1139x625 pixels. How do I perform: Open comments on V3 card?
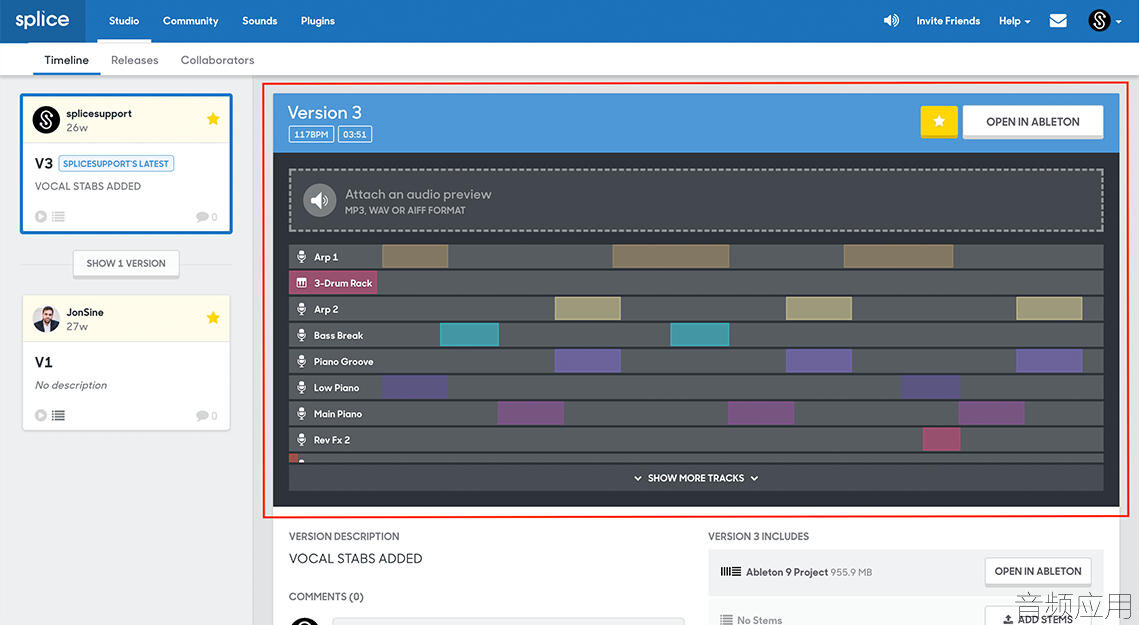[206, 217]
